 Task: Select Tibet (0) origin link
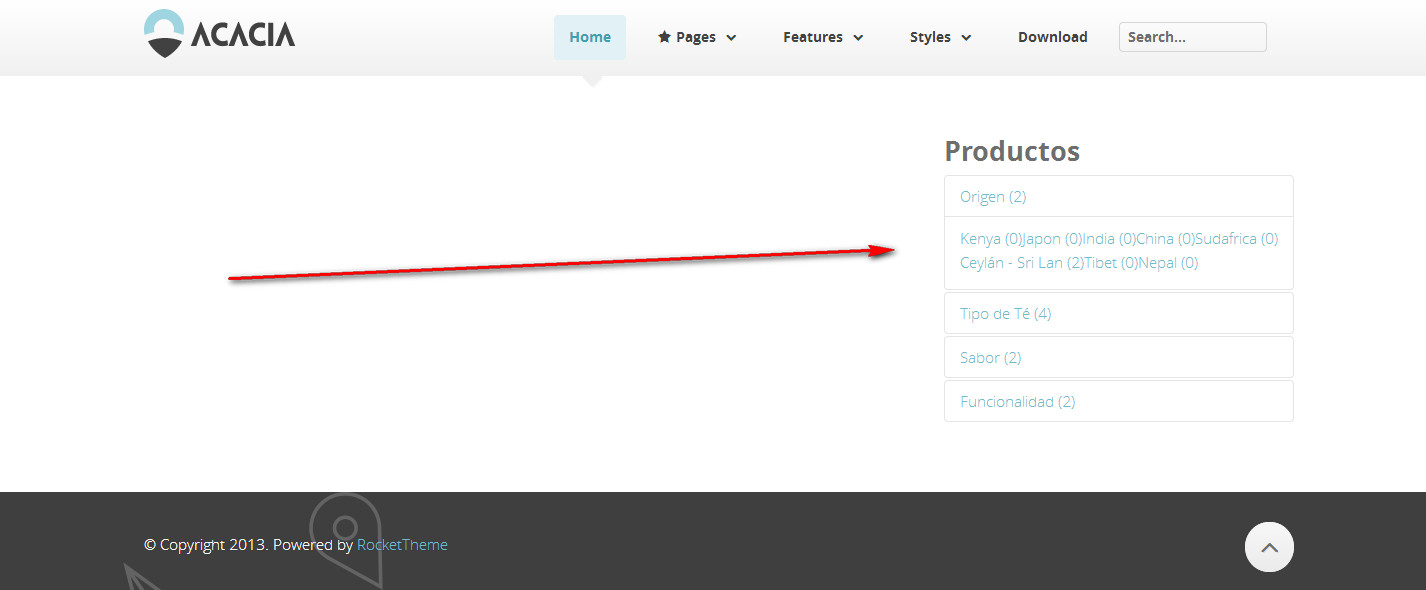coord(1111,263)
